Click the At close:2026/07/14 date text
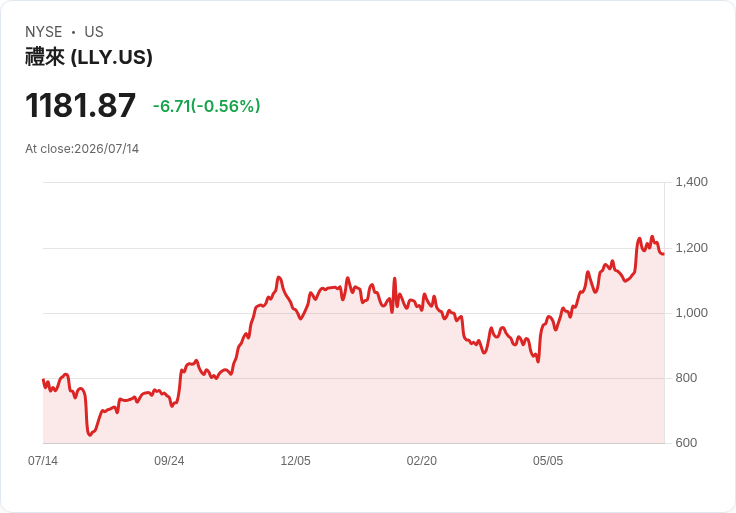736x513 pixels. click(x=82, y=149)
